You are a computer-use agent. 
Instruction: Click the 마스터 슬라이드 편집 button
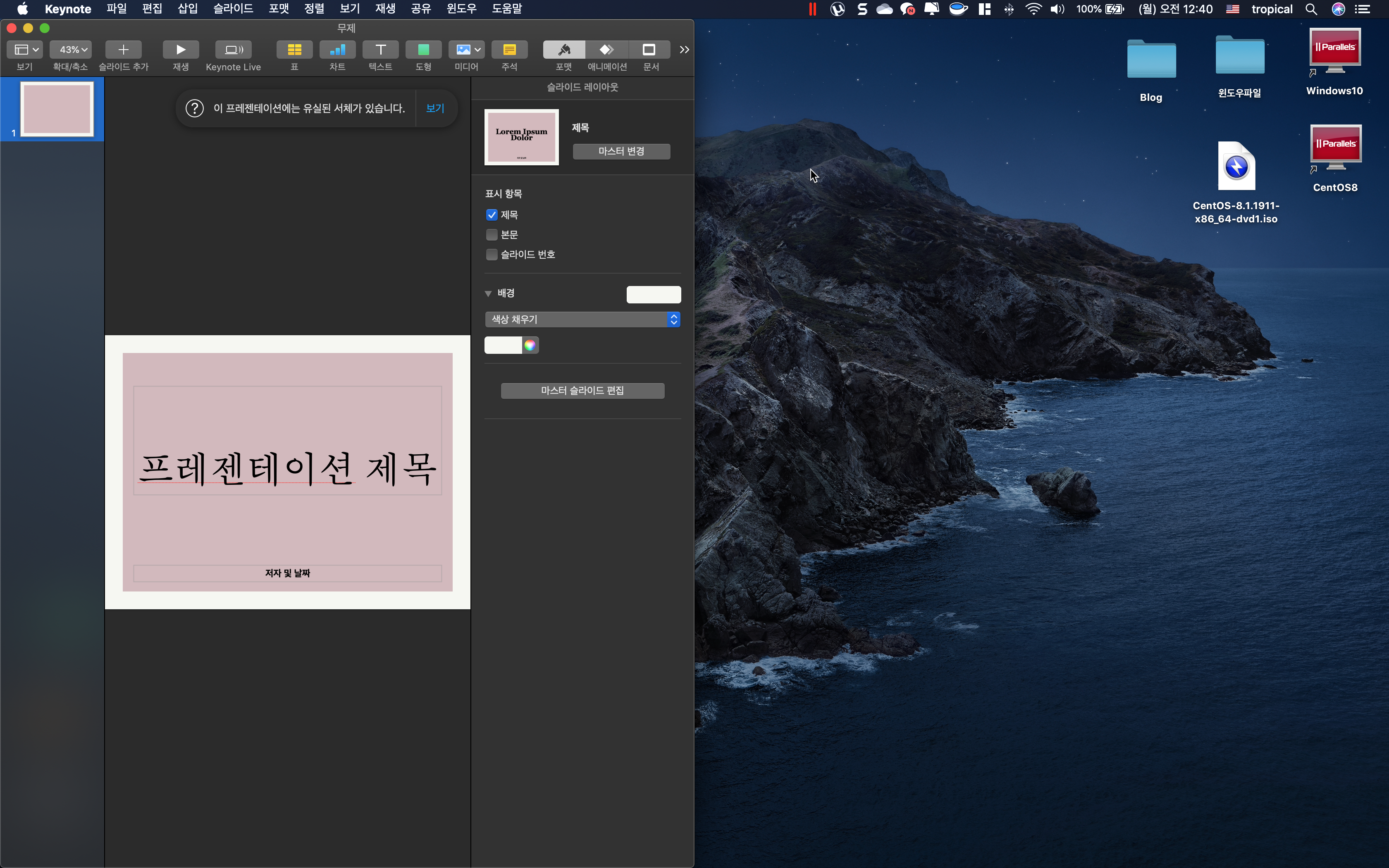[582, 390]
